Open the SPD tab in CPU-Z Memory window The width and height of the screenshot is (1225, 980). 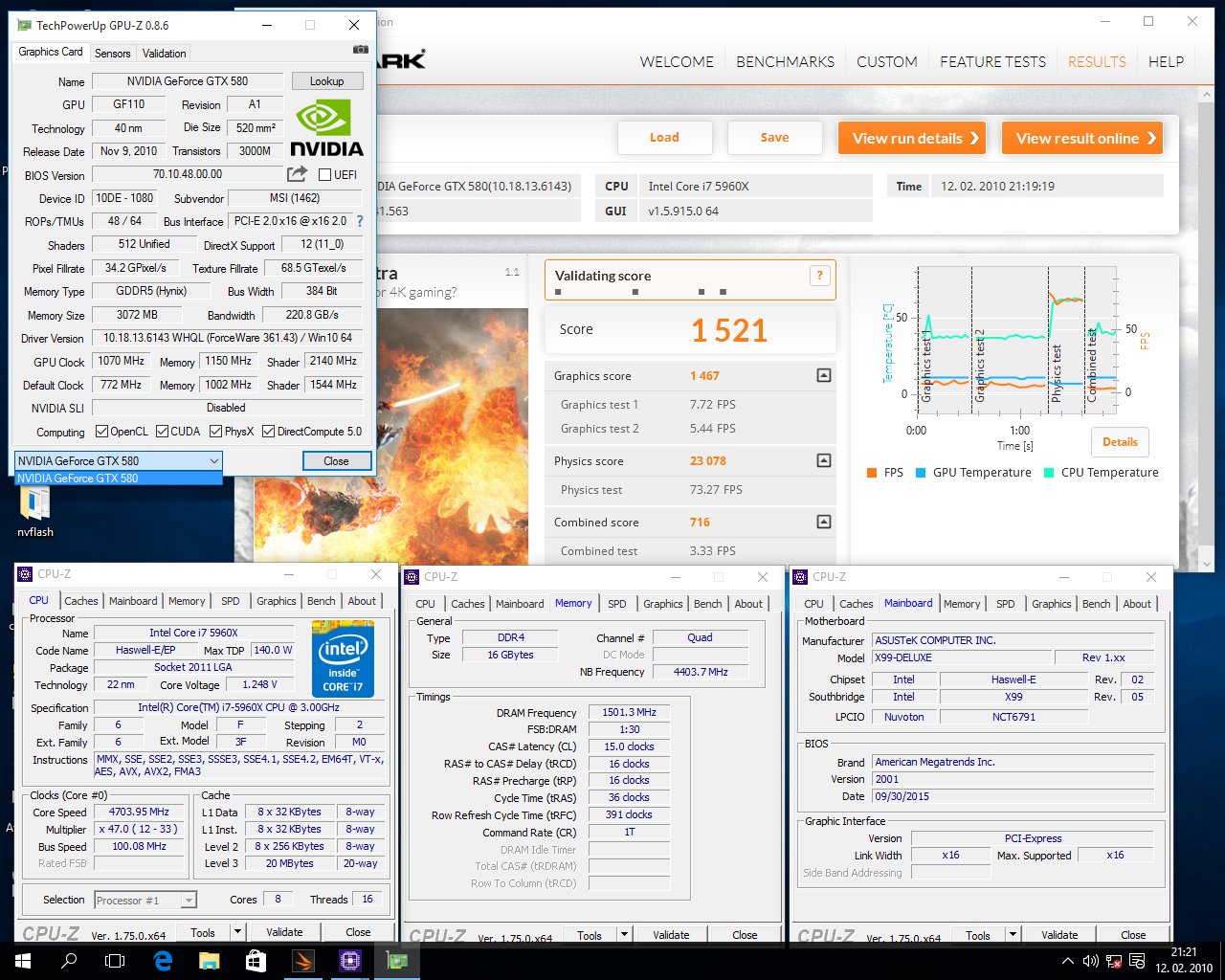point(617,604)
